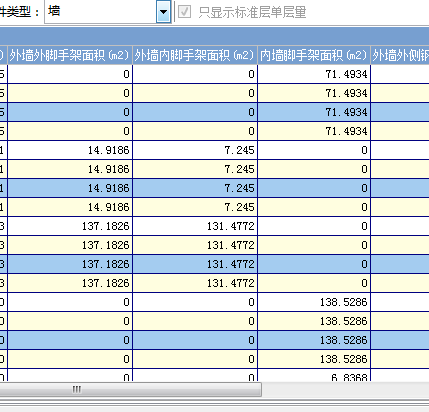Select first 7.245 inner scaffold cell
This screenshot has width=429, height=412.
point(195,150)
